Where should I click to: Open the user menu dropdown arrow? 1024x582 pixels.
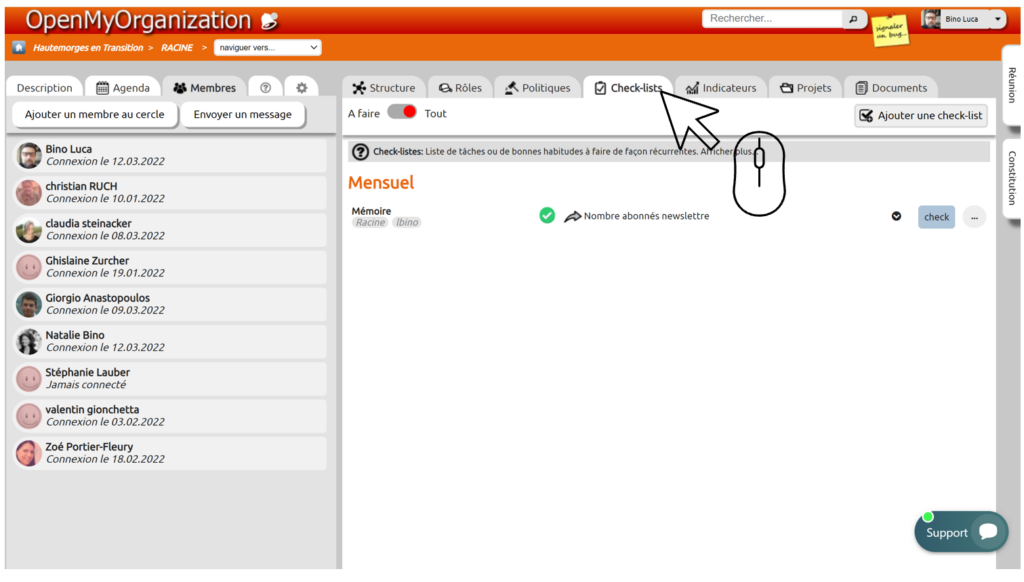coord(997,19)
